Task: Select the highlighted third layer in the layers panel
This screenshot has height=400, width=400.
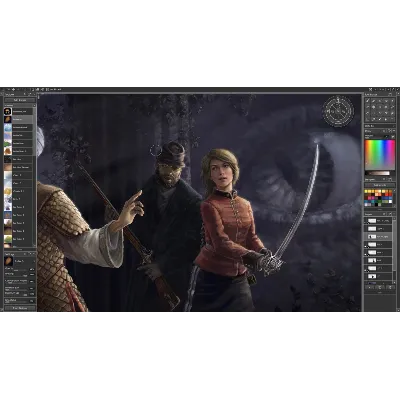Action: click(x=378, y=236)
